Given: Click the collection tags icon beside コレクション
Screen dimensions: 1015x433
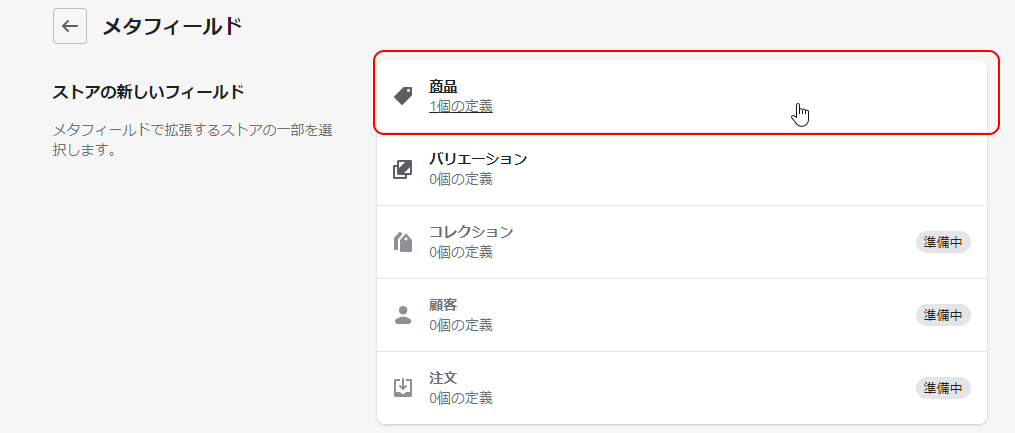Looking at the screenshot, I should (x=403, y=243).
